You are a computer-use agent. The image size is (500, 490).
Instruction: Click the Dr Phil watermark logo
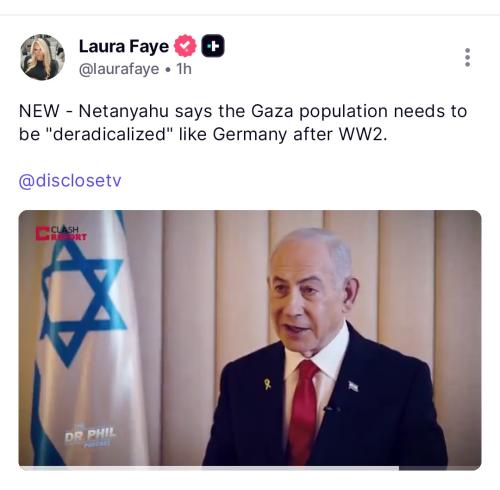tap(90, 435)
